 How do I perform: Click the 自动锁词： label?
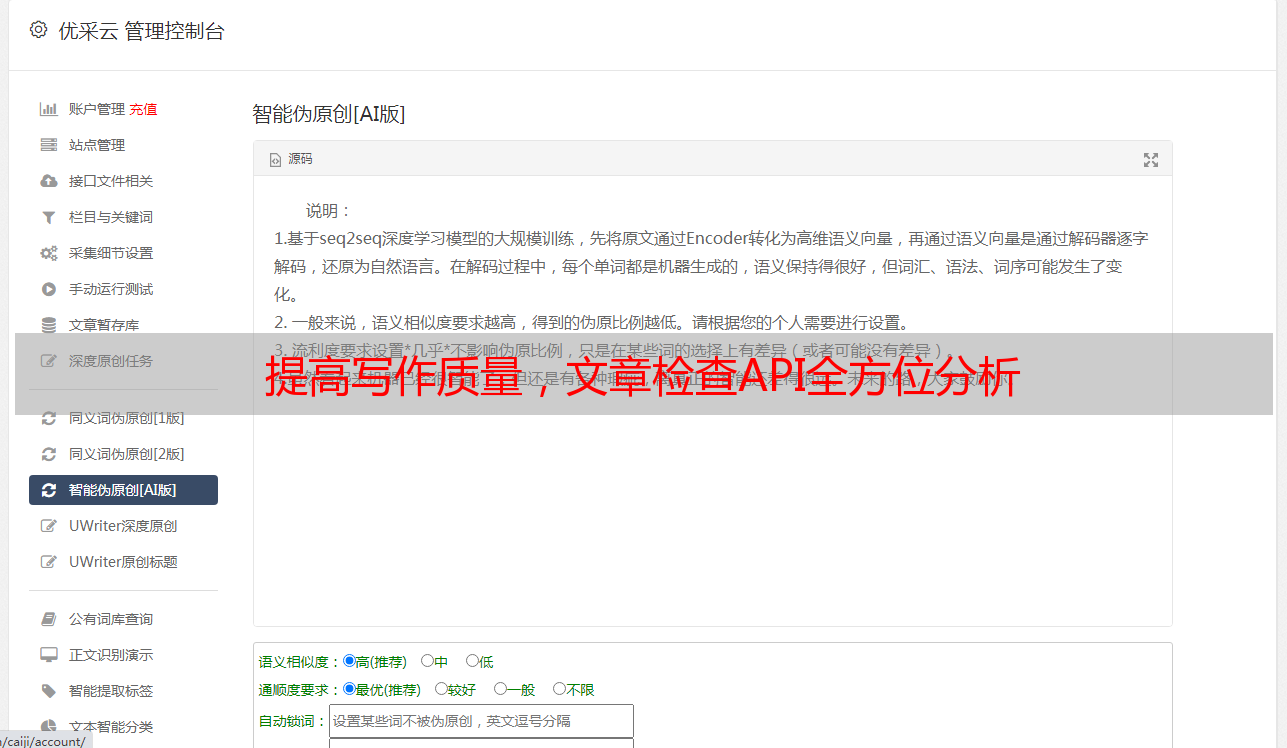[x=293, y=722]
